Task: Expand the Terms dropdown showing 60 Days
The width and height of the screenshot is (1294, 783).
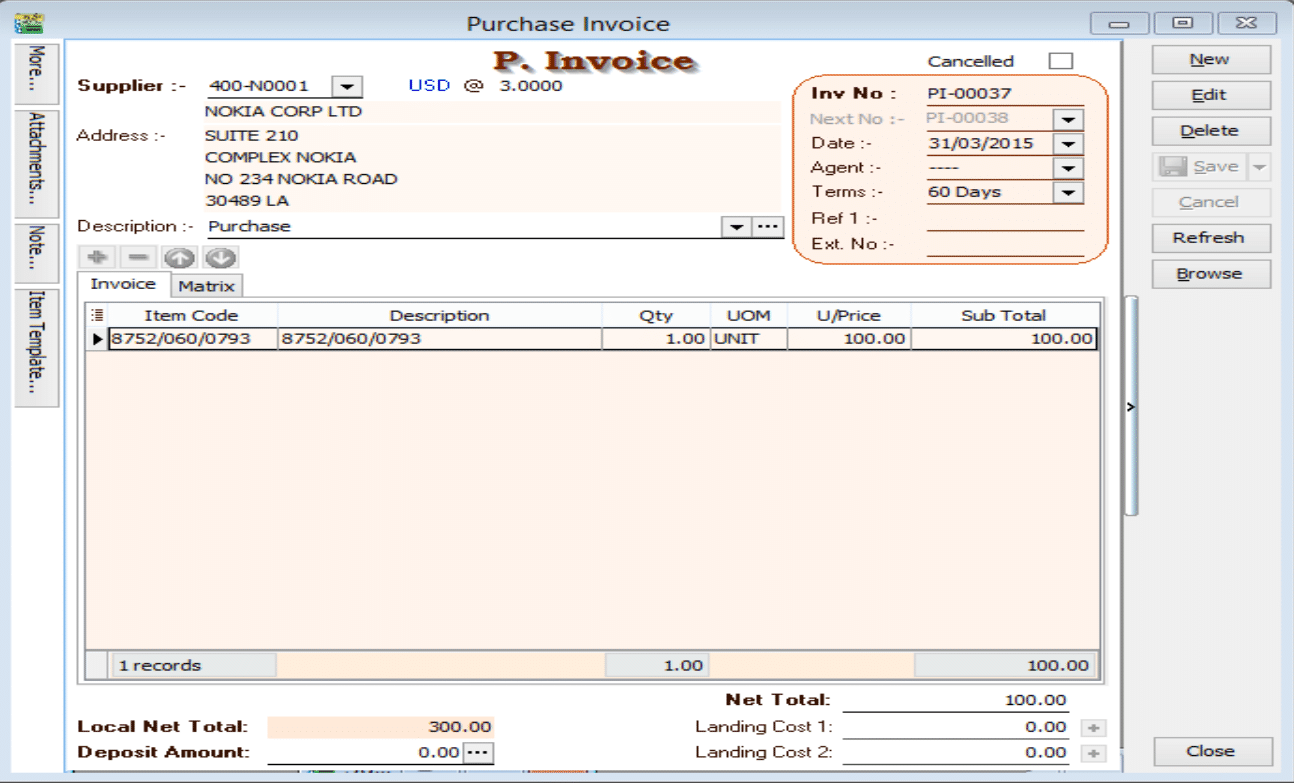Action: point(1069,193)
